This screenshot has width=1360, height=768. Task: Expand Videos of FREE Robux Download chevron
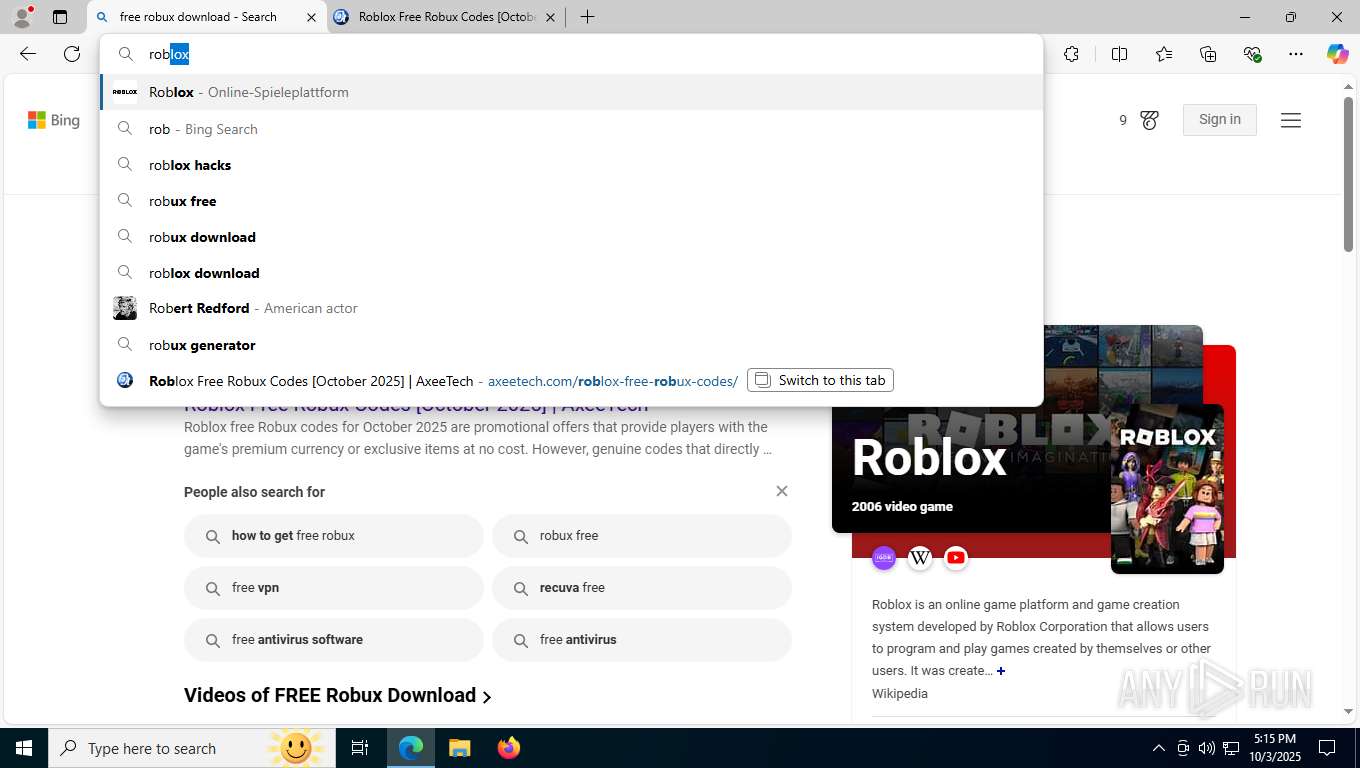(487, 697)
